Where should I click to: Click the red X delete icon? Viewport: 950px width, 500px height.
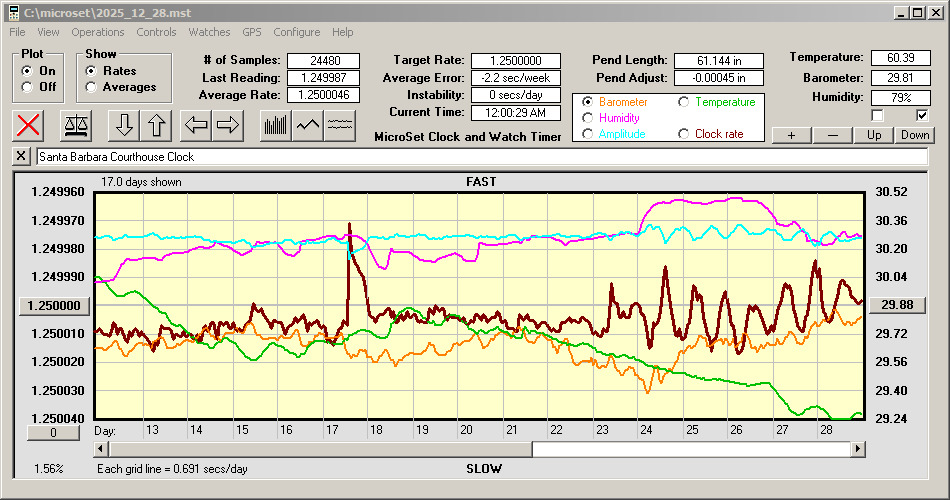(x=30, y=125)
